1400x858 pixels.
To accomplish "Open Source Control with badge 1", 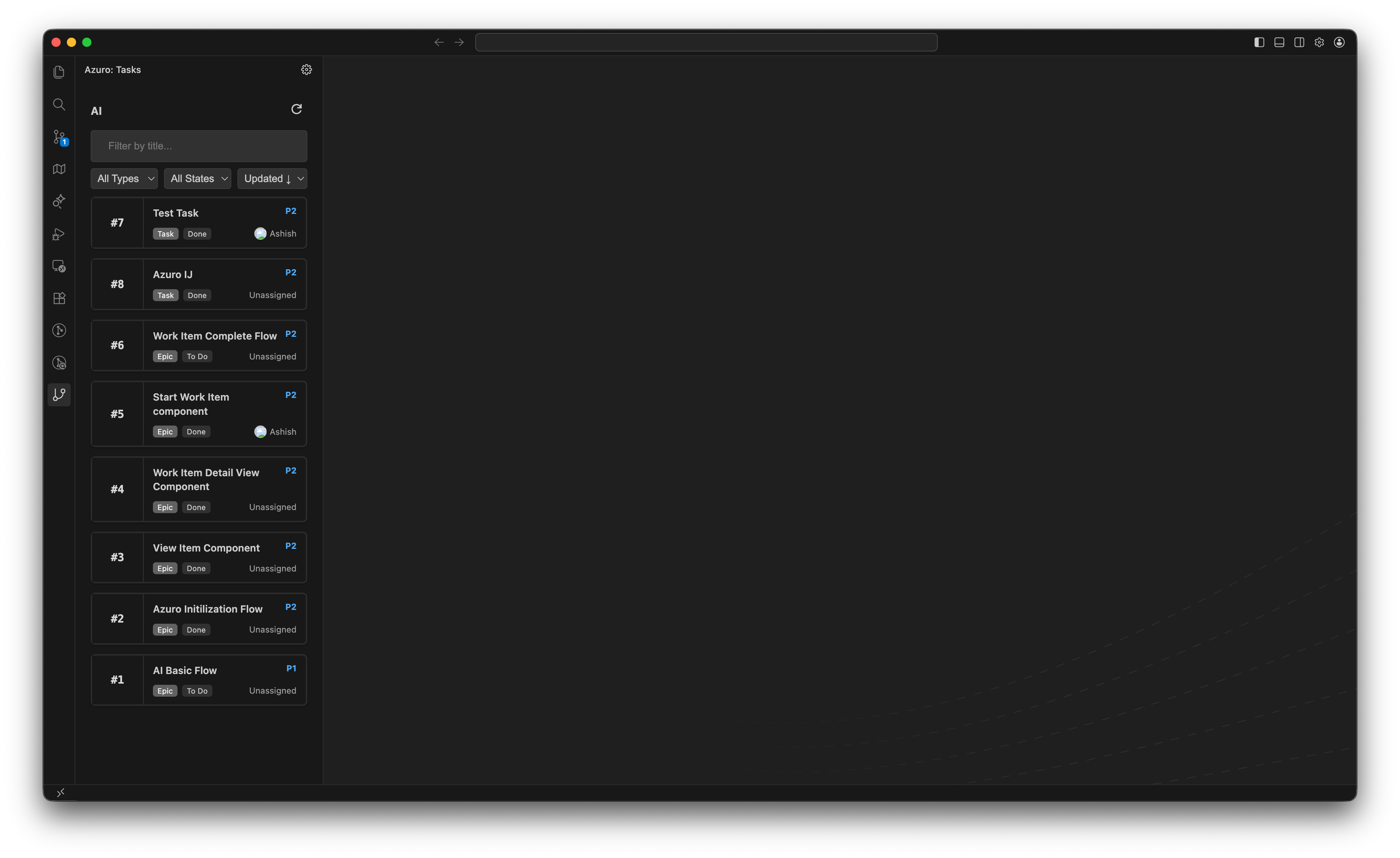I will (x=59, y=137).
